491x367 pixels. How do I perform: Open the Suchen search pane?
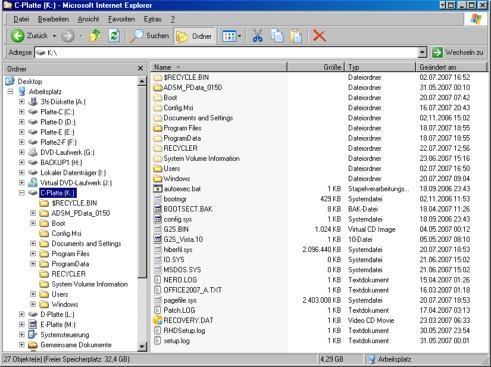click(149, 36)
